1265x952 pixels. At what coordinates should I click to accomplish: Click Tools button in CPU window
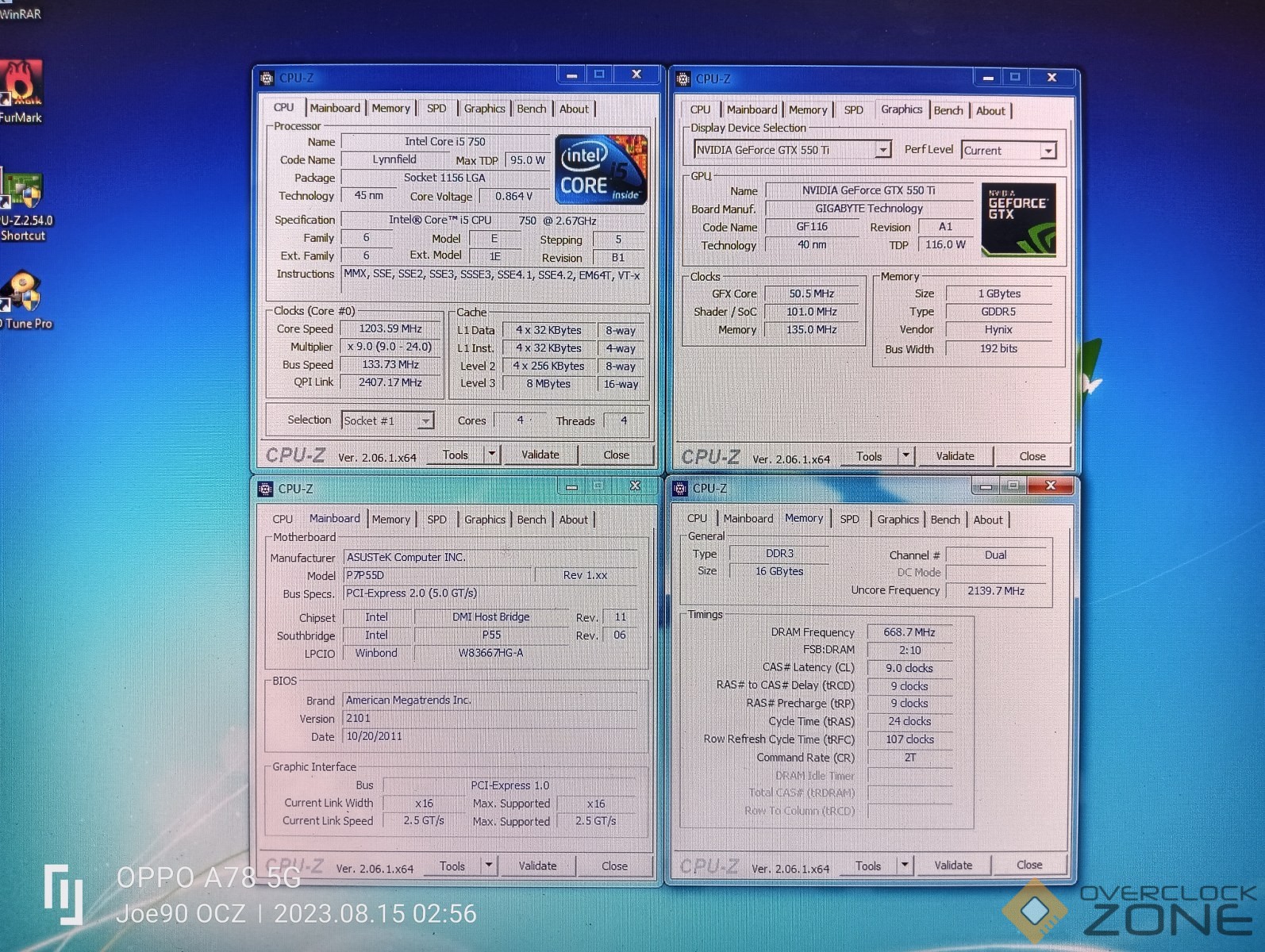[x=456, y=455]
